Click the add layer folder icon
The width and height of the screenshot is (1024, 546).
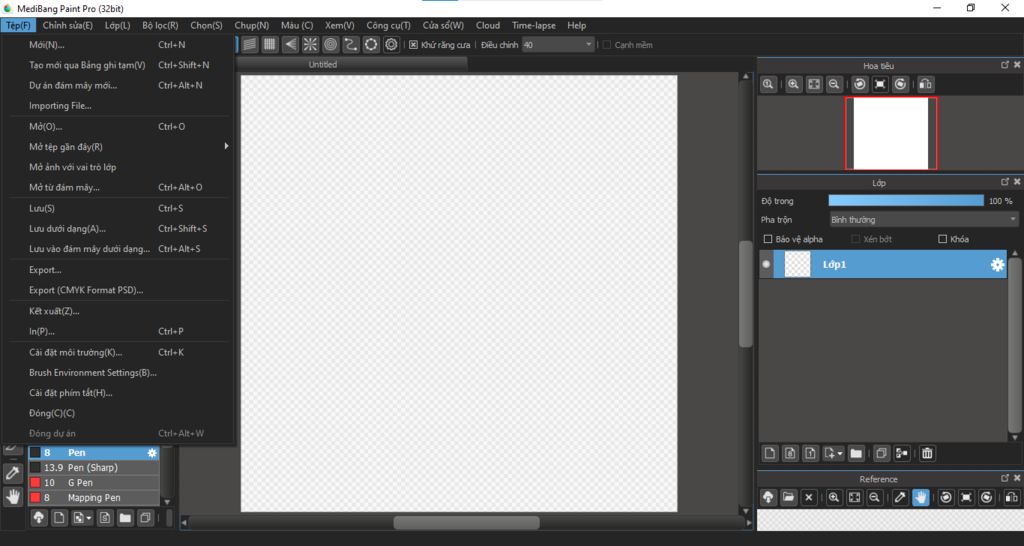pos(856,453)
